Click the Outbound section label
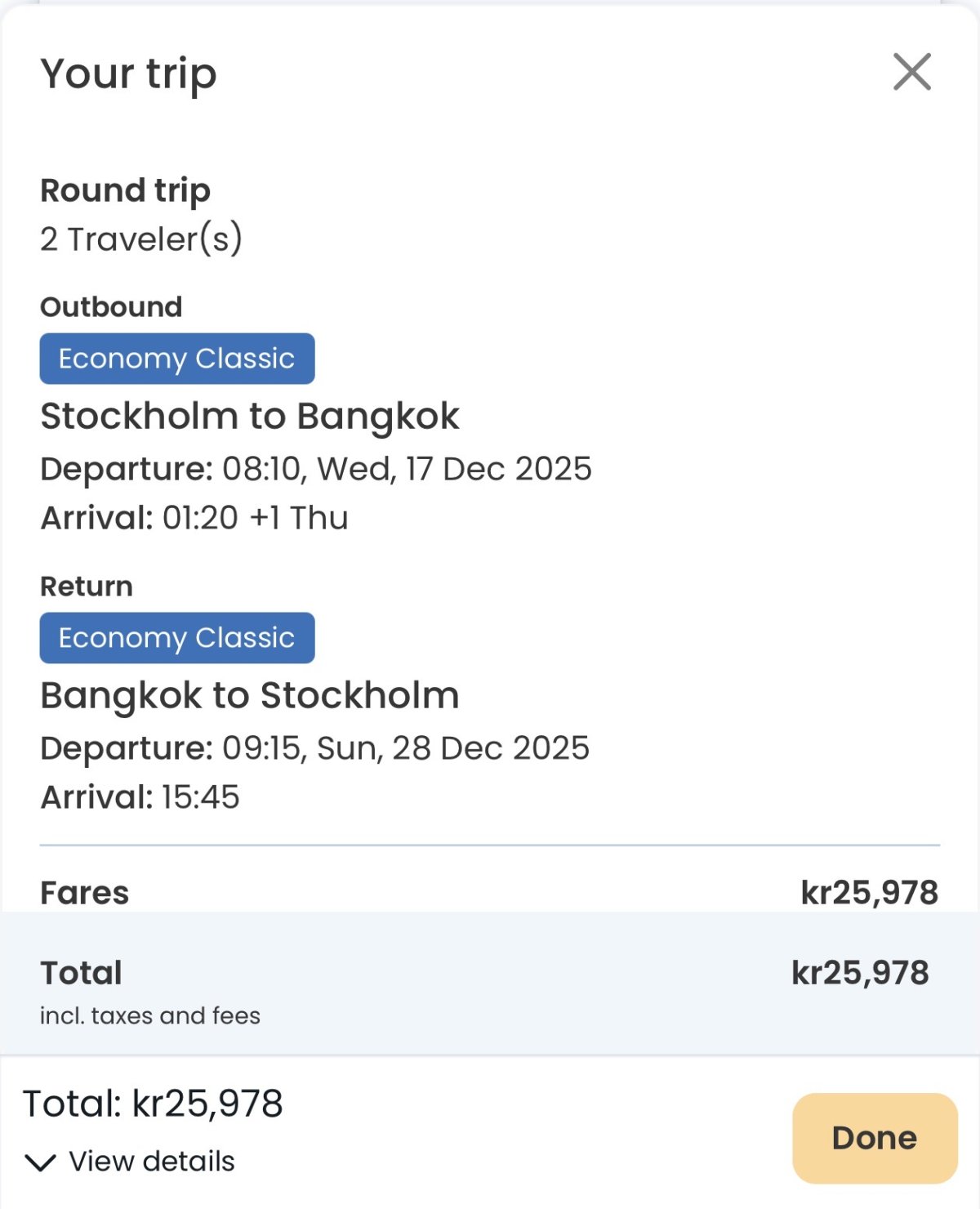The width and height of the screenshot is (980, 1209). point(111,307)
